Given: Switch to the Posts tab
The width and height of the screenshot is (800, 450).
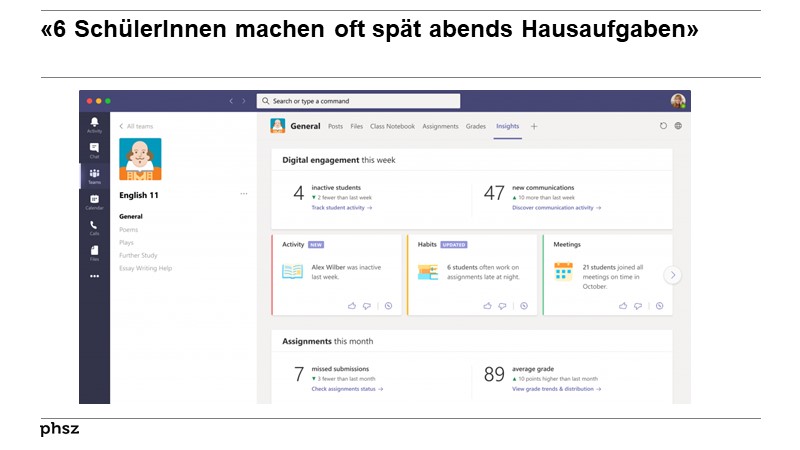Looking at the screenshot, I should 335,127.
